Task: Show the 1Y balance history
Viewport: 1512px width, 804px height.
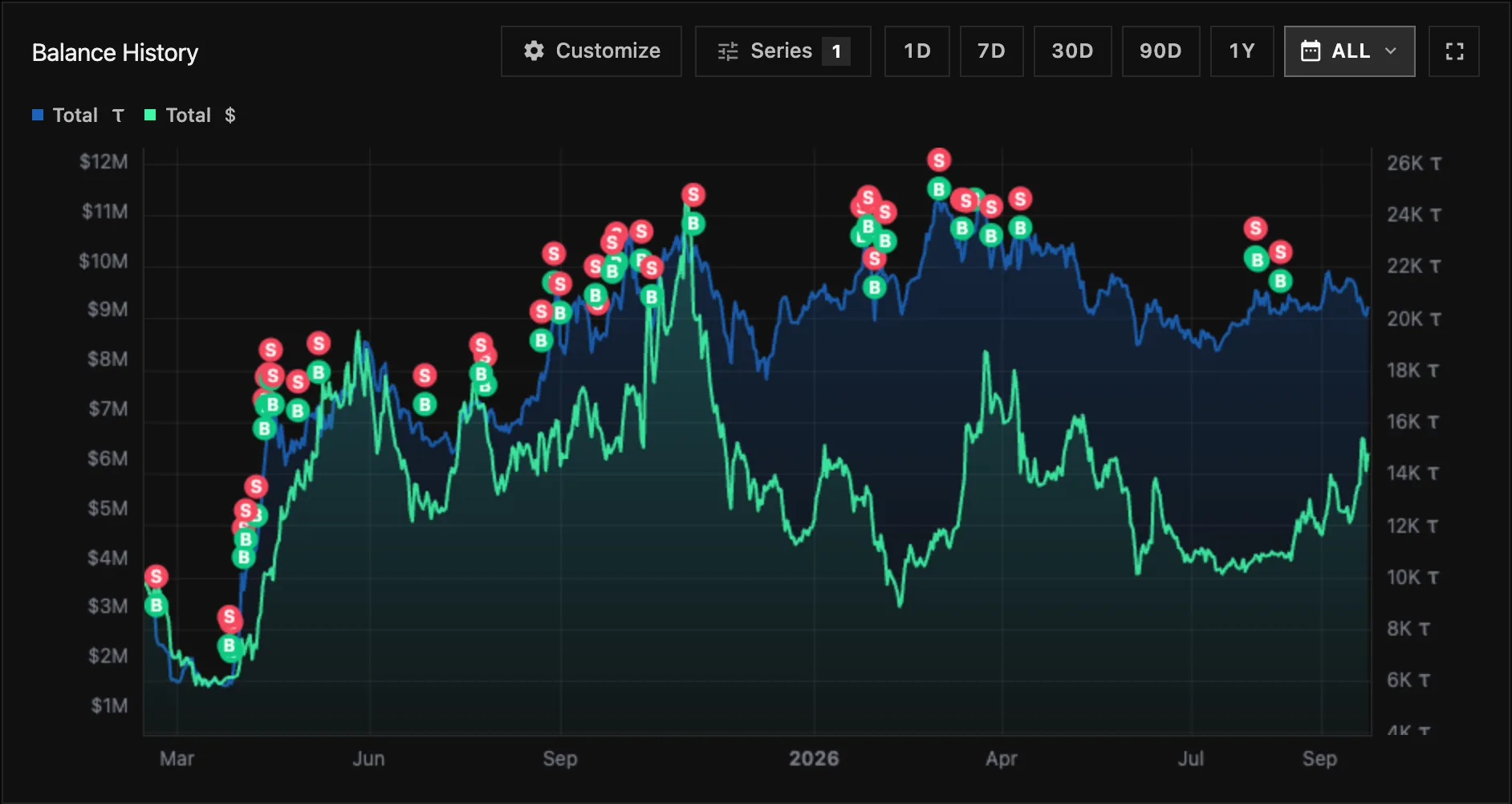Action: click(x=1242, y=51)
